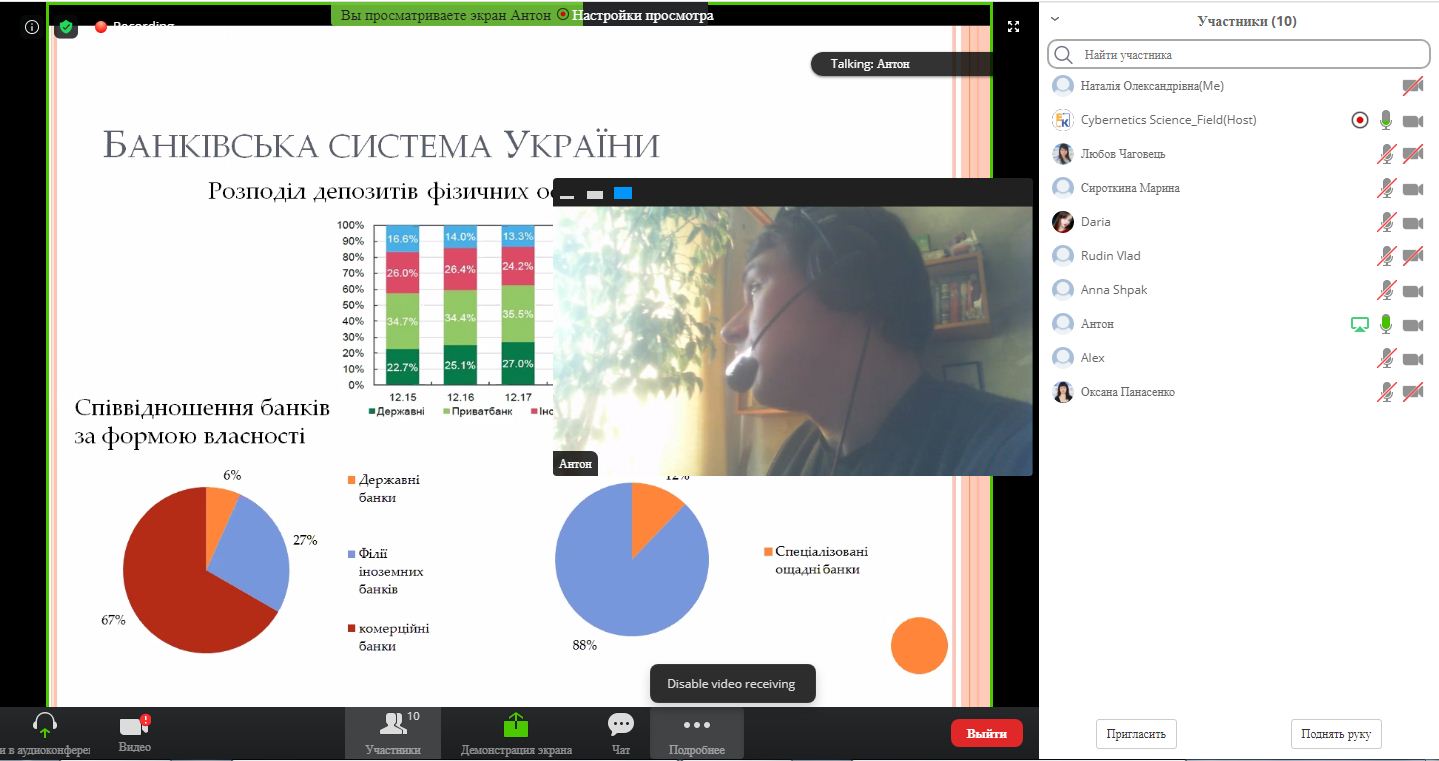Toggle muted microphone of Alex
The image size is (1439, 761).
[x=1386, y=358]
